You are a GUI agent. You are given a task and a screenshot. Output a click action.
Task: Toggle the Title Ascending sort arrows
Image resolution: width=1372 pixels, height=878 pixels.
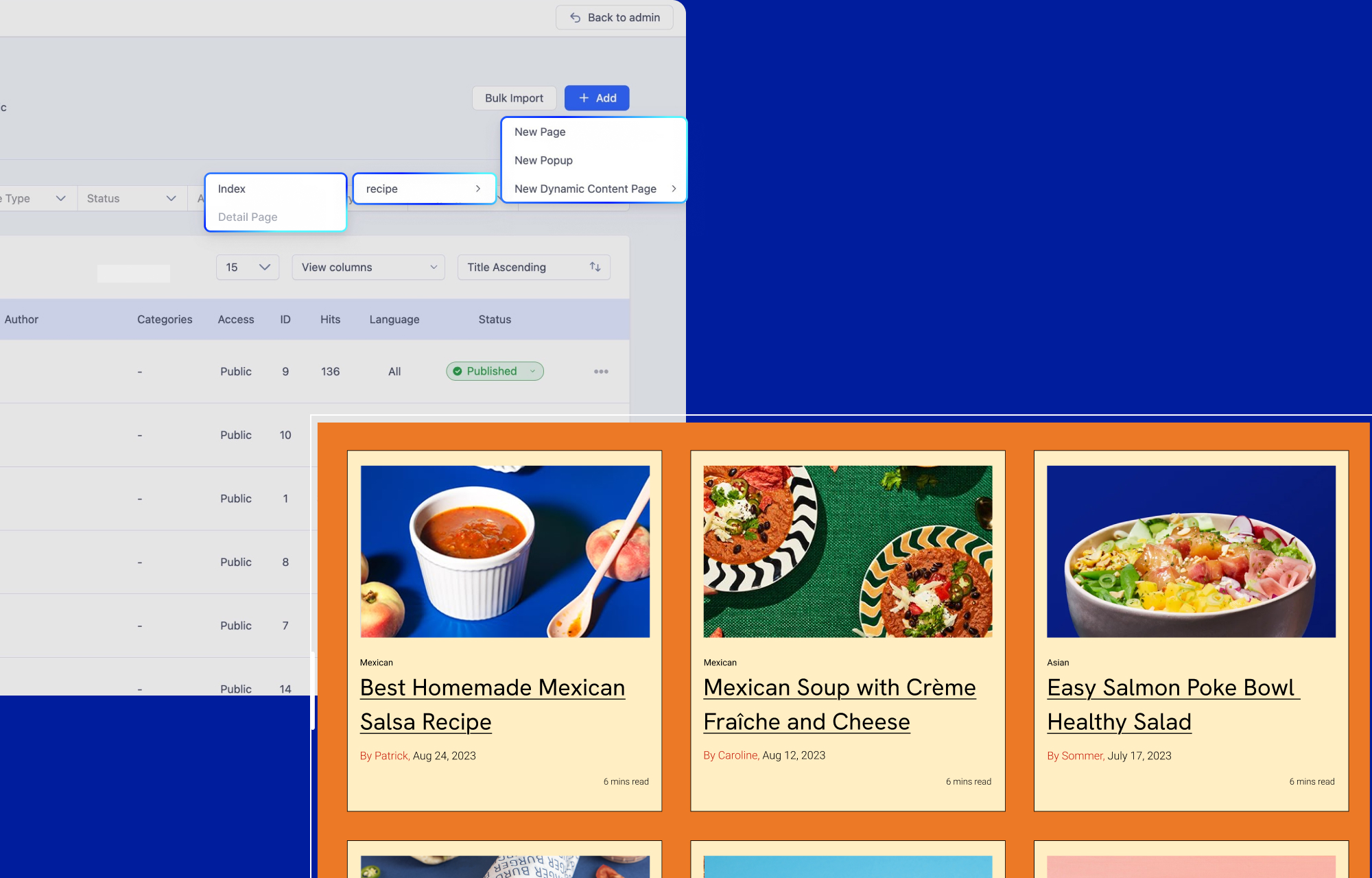point(595,268)
